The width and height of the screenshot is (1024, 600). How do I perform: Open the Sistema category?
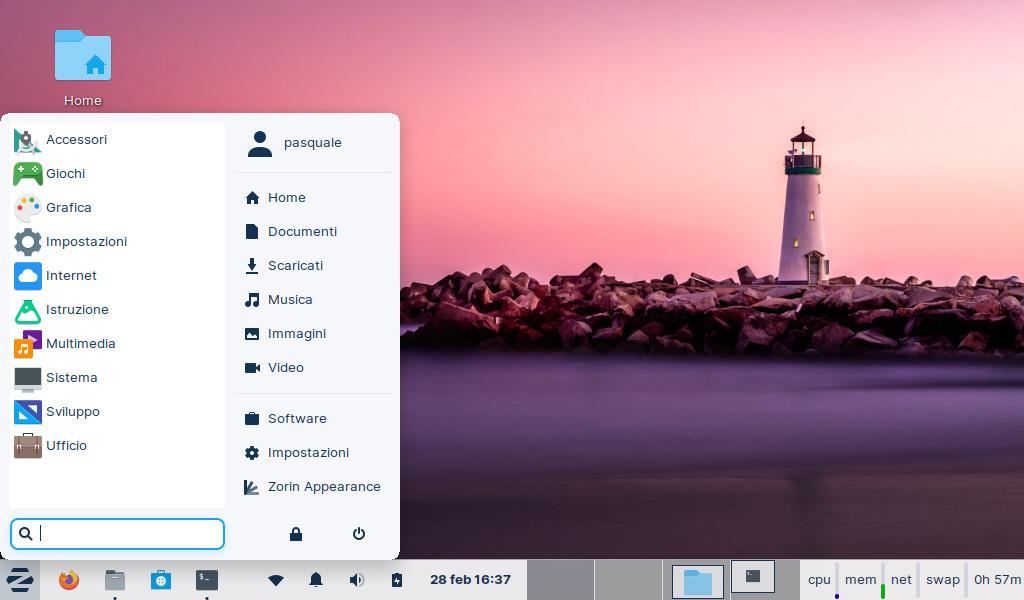tap(118, 377)
